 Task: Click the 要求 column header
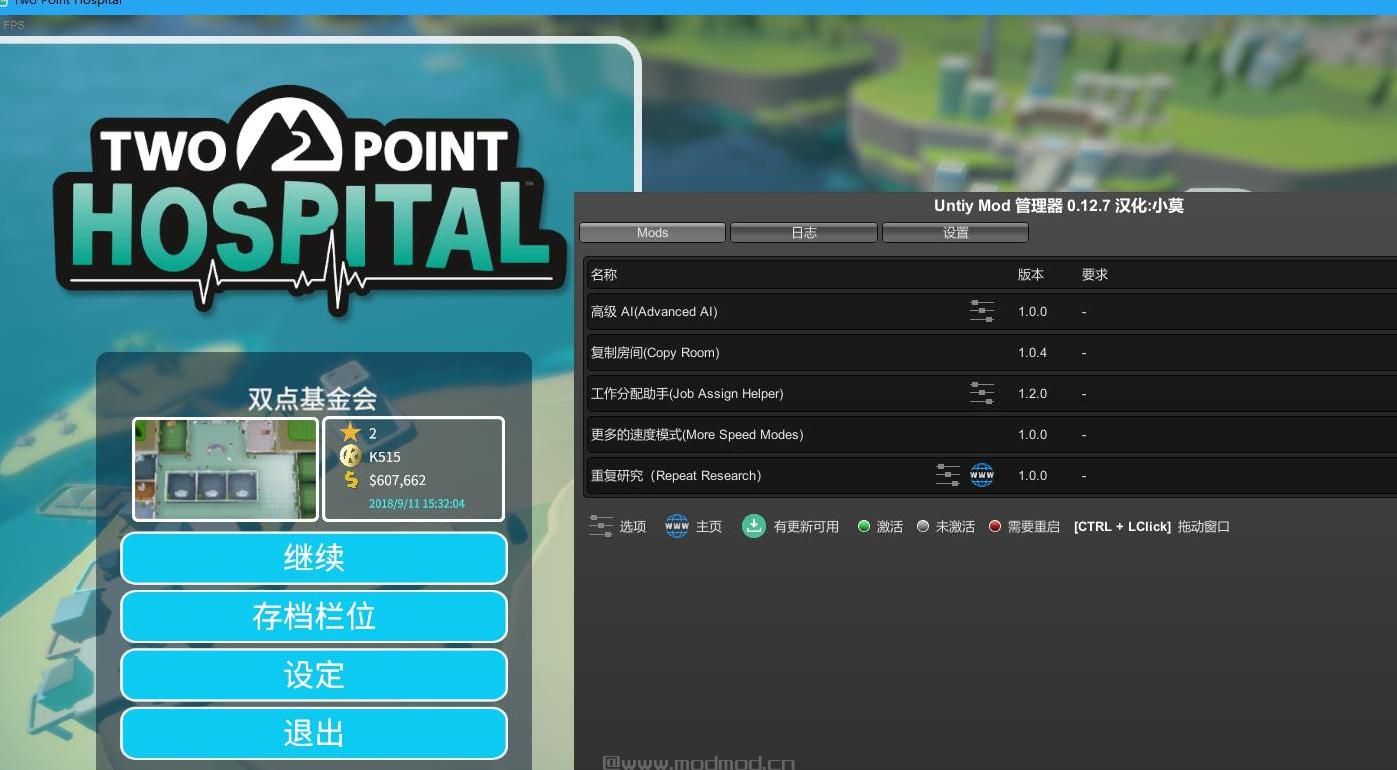pos(1095,274)
